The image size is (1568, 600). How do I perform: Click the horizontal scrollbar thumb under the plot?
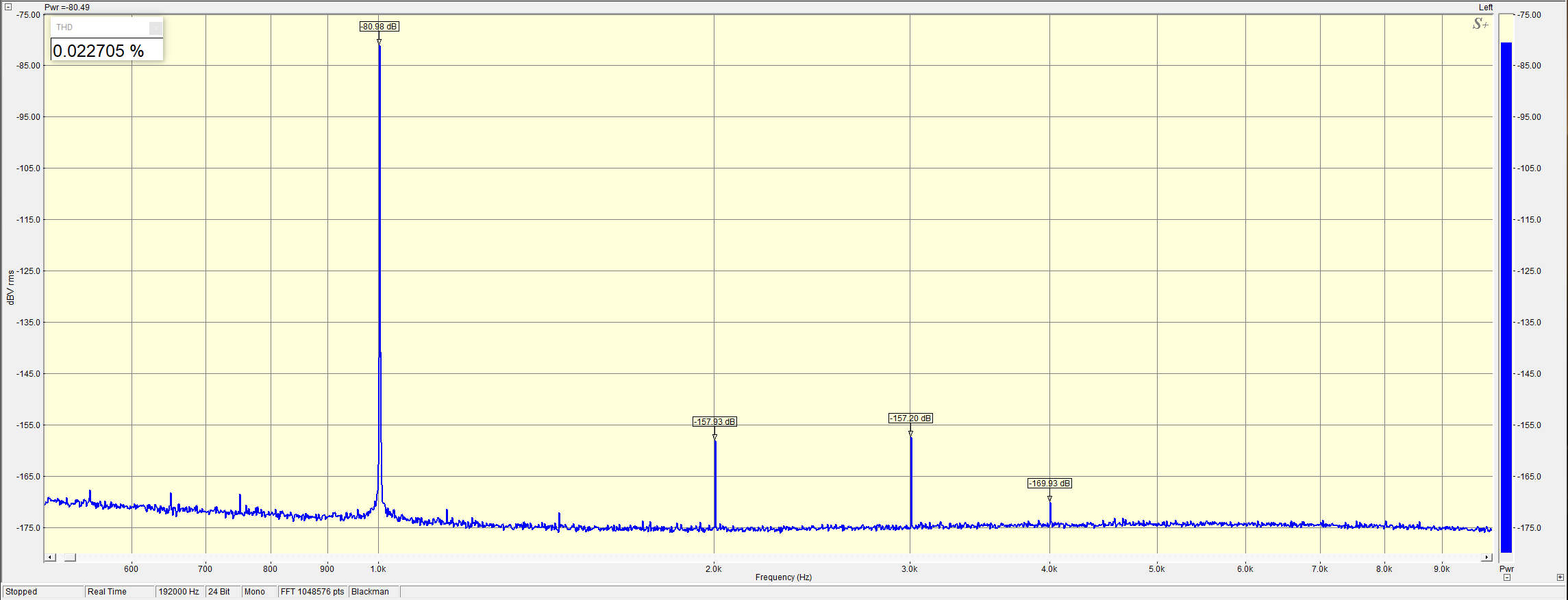coord(70,558)
